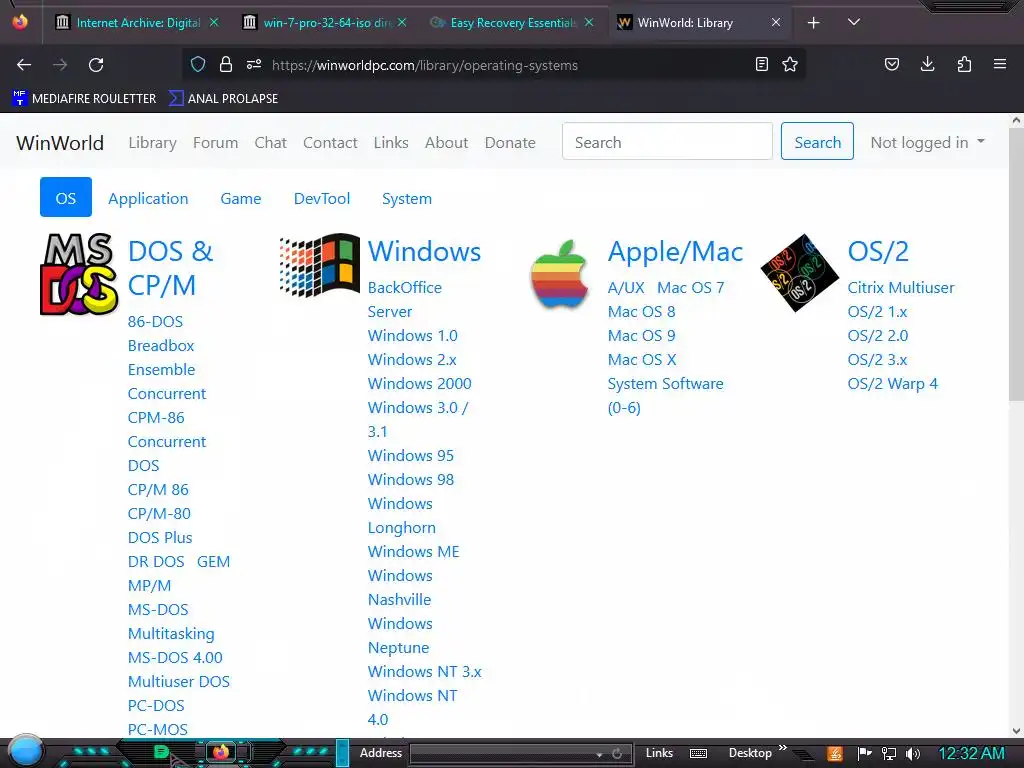Select the OS category pill

coord(66,197)
